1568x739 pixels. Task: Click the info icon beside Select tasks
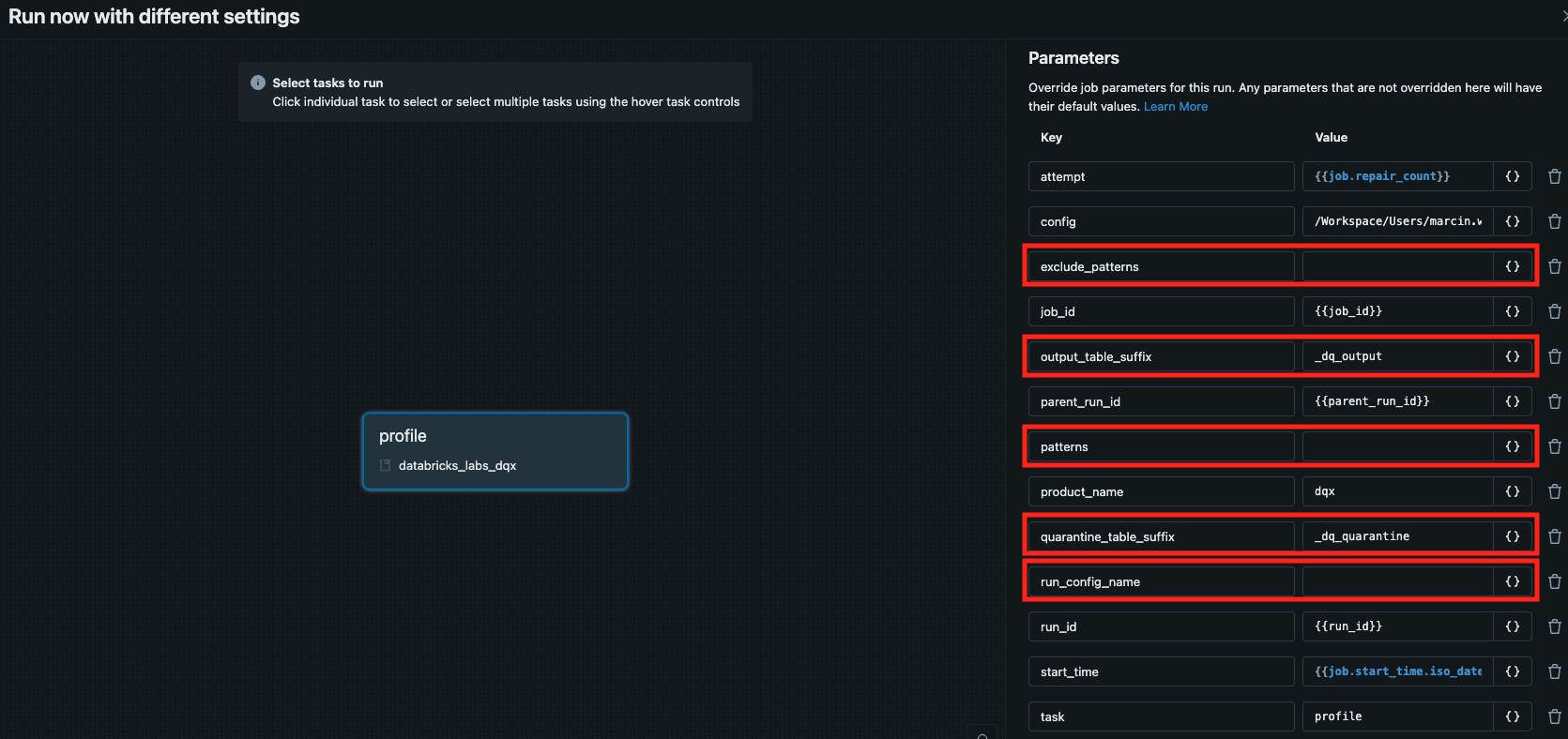(x=258, y=83)
